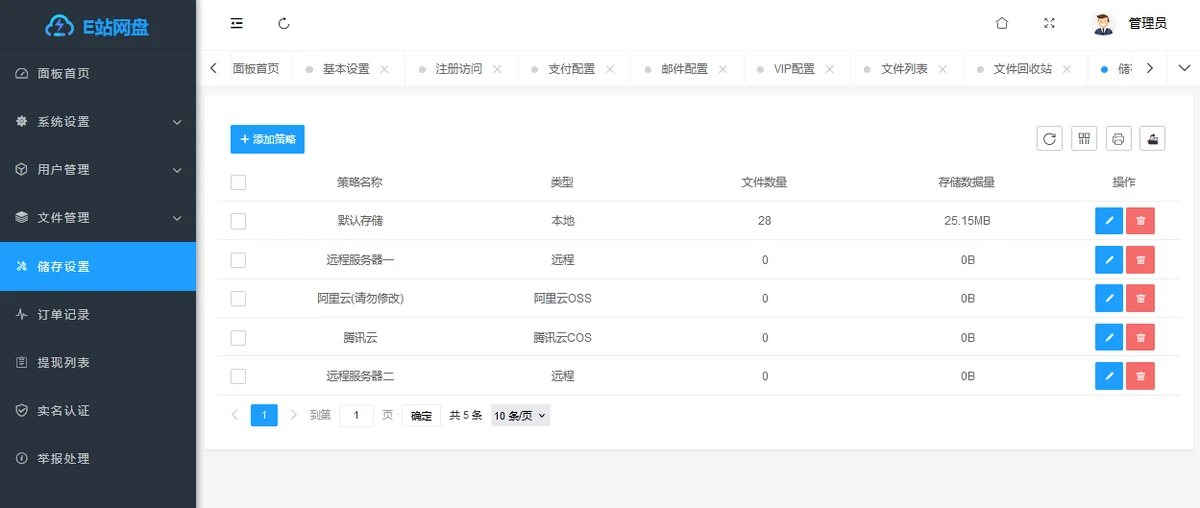Click the refresh page icon in the header
1200x508 pixels.
[x=284, y=23]
